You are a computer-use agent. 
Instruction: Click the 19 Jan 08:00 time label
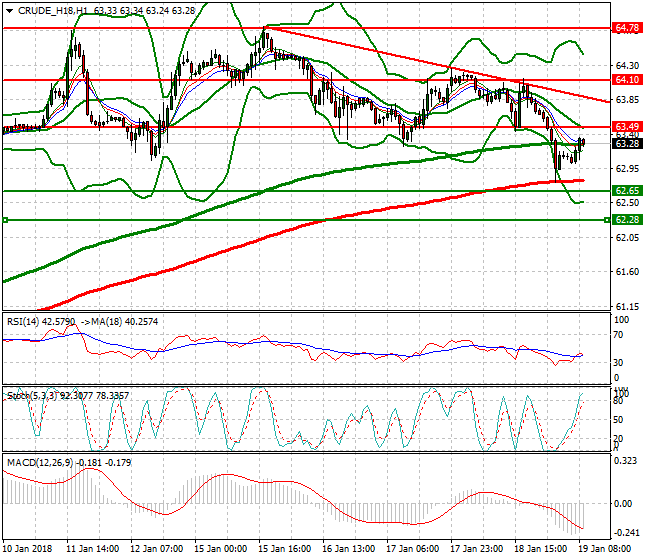point(605,549)
